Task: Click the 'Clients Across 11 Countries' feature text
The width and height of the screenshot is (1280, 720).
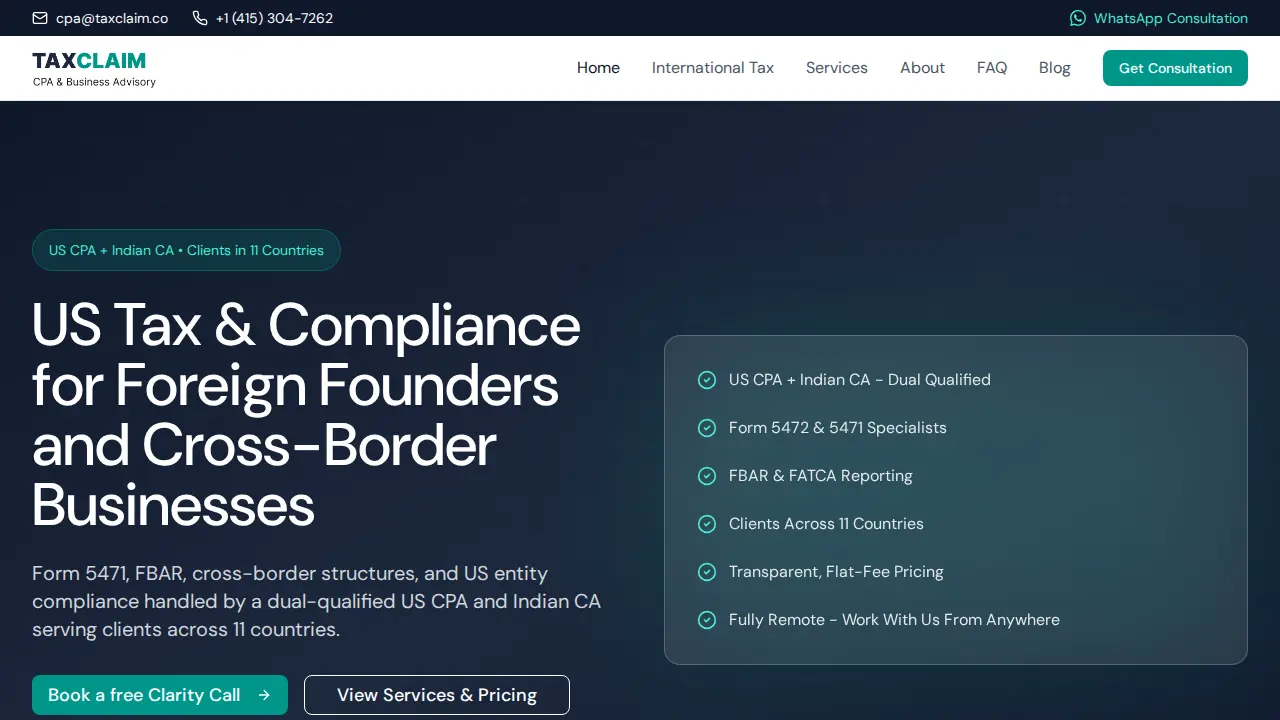Action: click(826, 524)
